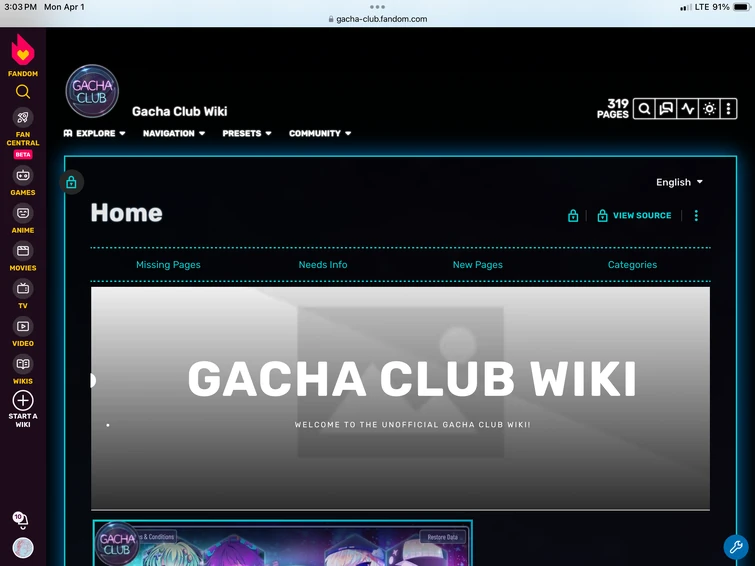Toggle light theme sun icon
The width and height of the screenshot is (755, 566).
(x=709, y=109)
